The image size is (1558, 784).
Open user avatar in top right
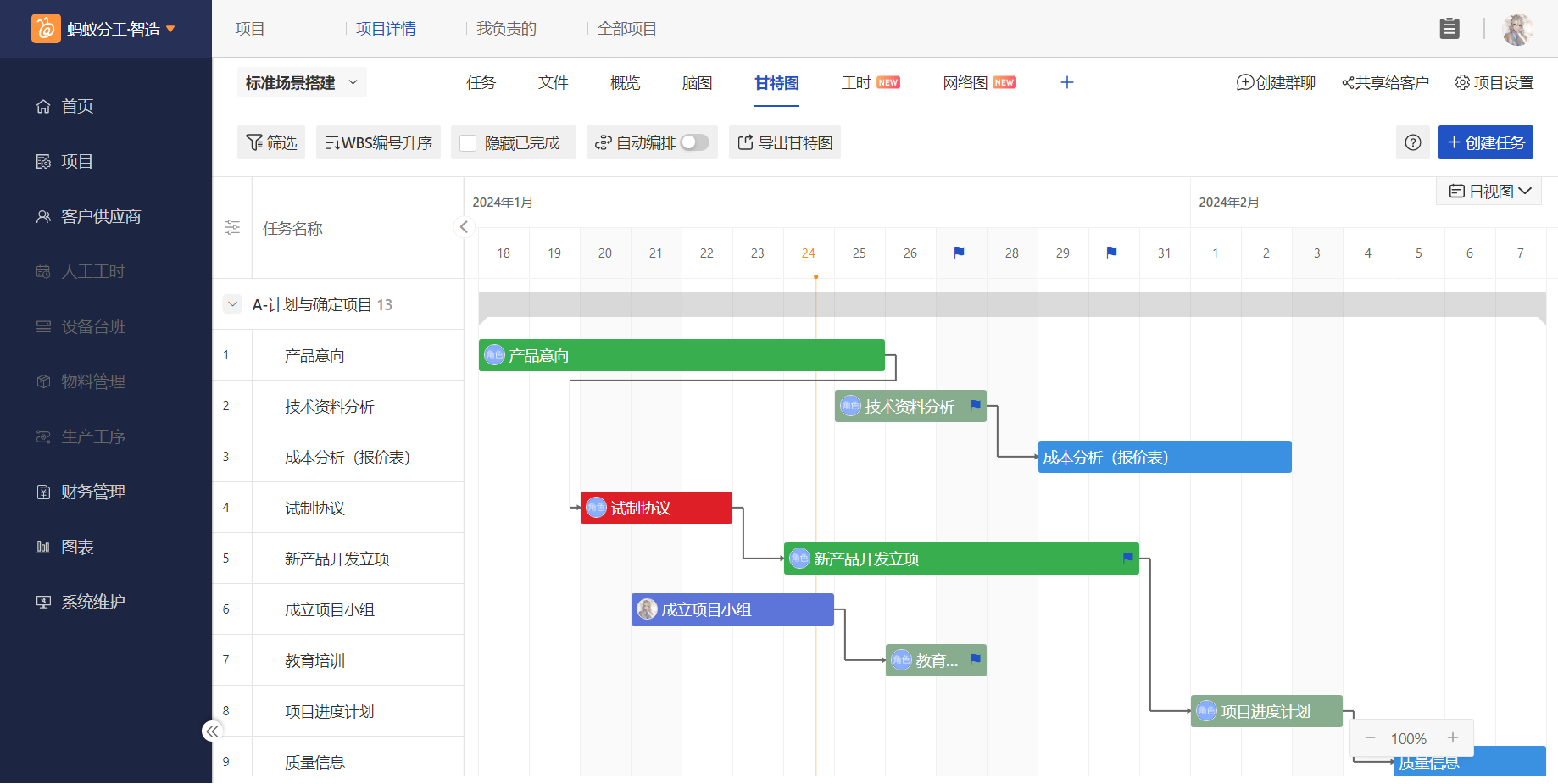click(x=1517, y=29)
